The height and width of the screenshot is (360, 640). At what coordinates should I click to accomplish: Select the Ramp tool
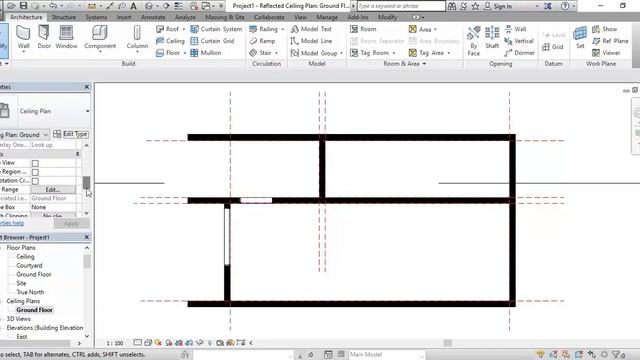[x=262, y=41]
